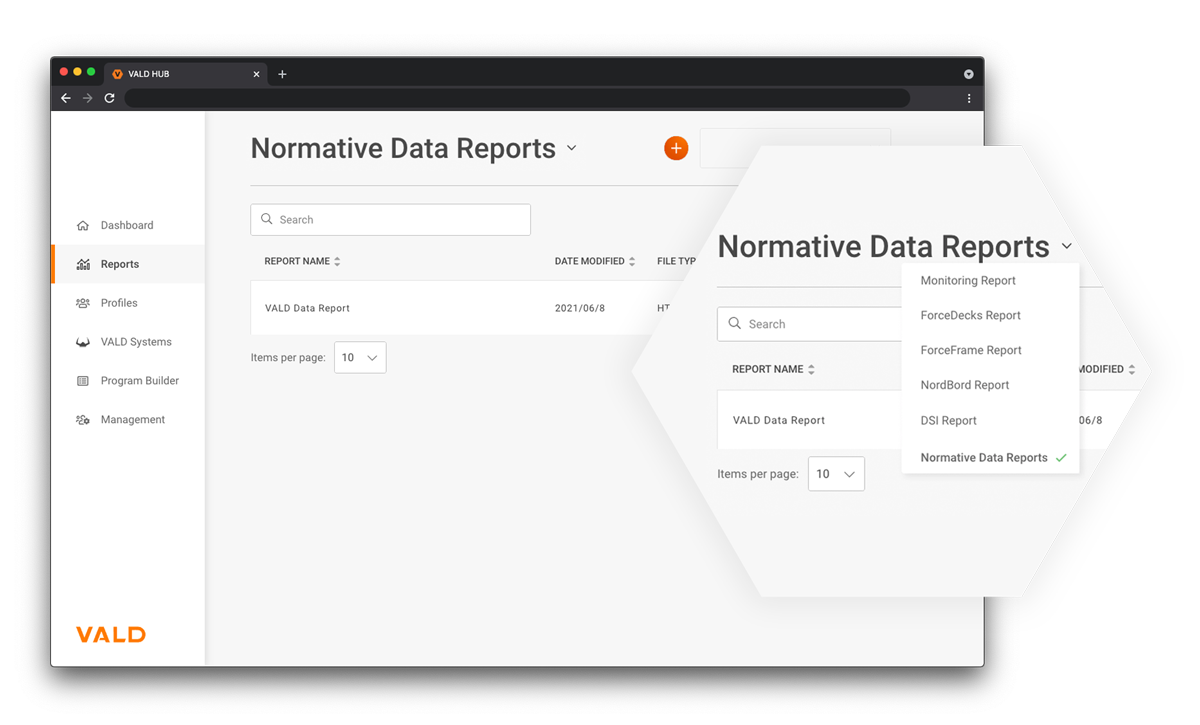Open the Dashboard home icon in sidebar
1200x725 pixels.
click(x=83, y=226)
